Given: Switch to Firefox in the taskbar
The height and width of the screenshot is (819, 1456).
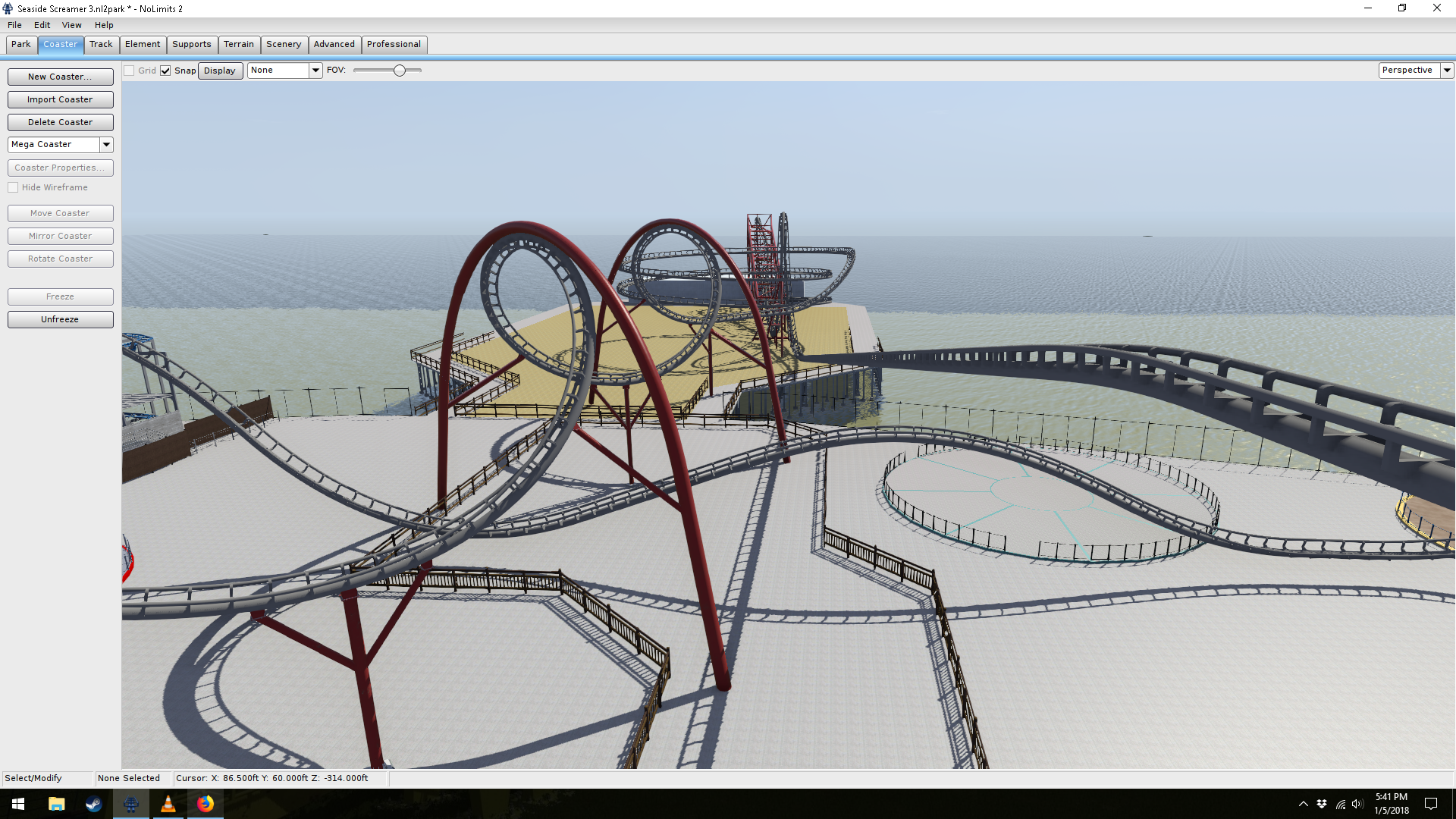Looking at the screenshot, I should 206,804.
